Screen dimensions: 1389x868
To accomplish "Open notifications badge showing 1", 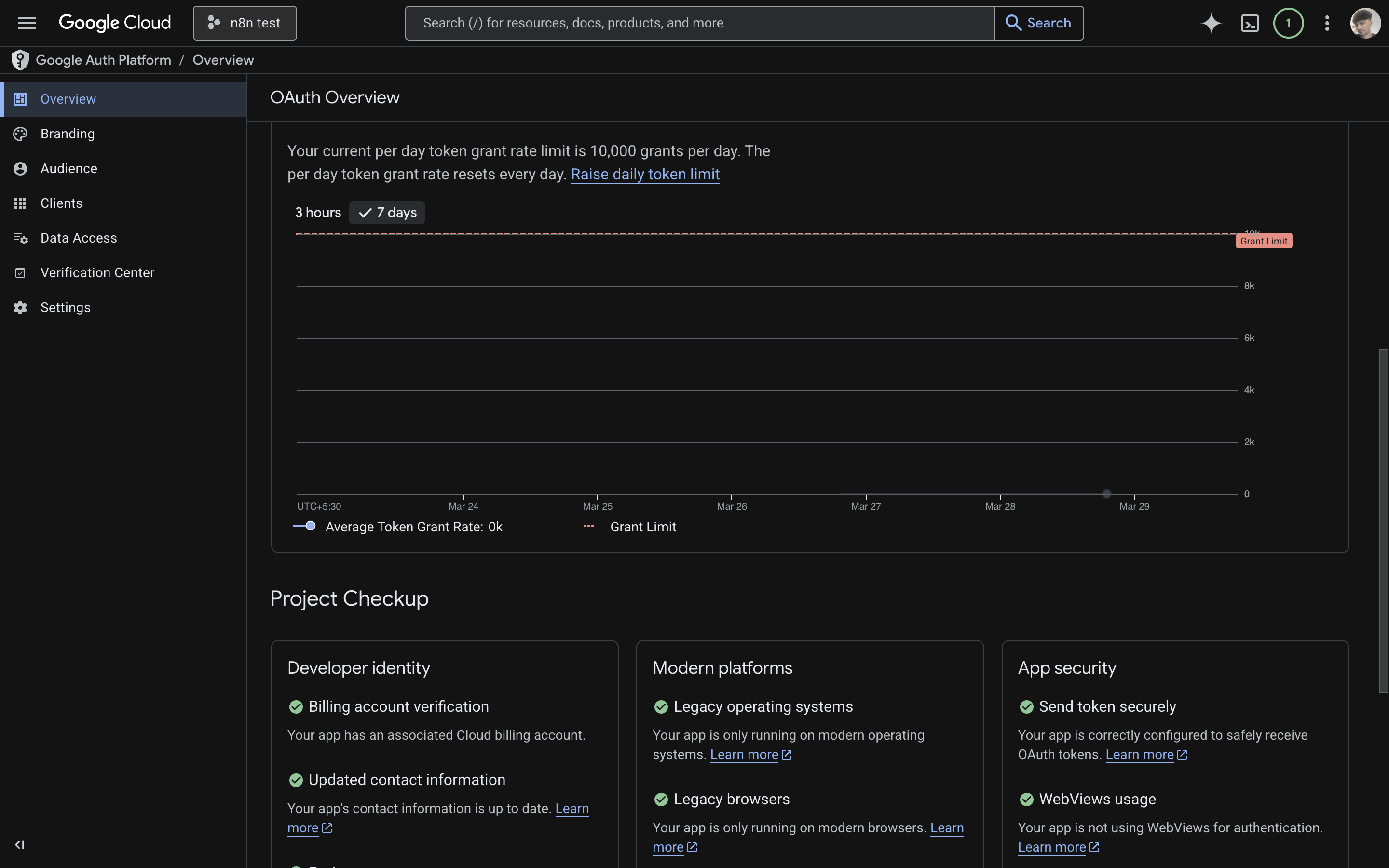I will coord(1288,23).
